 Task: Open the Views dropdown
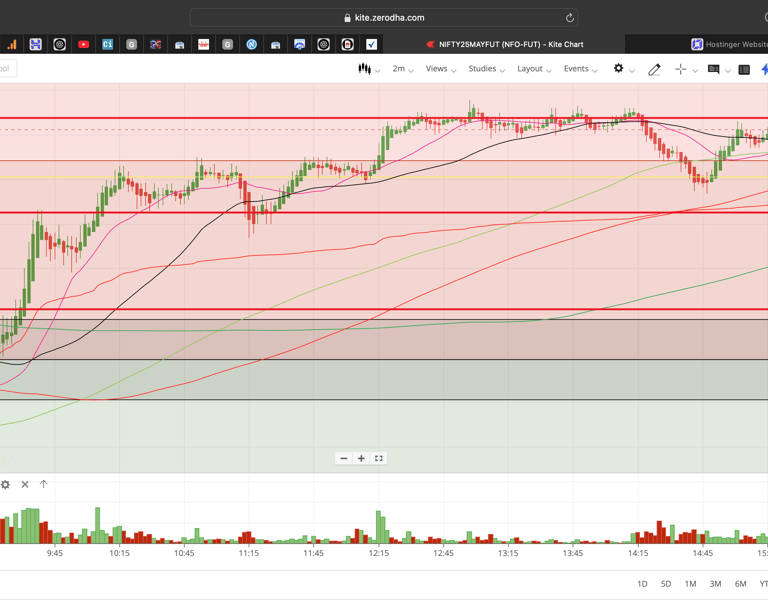441,69
